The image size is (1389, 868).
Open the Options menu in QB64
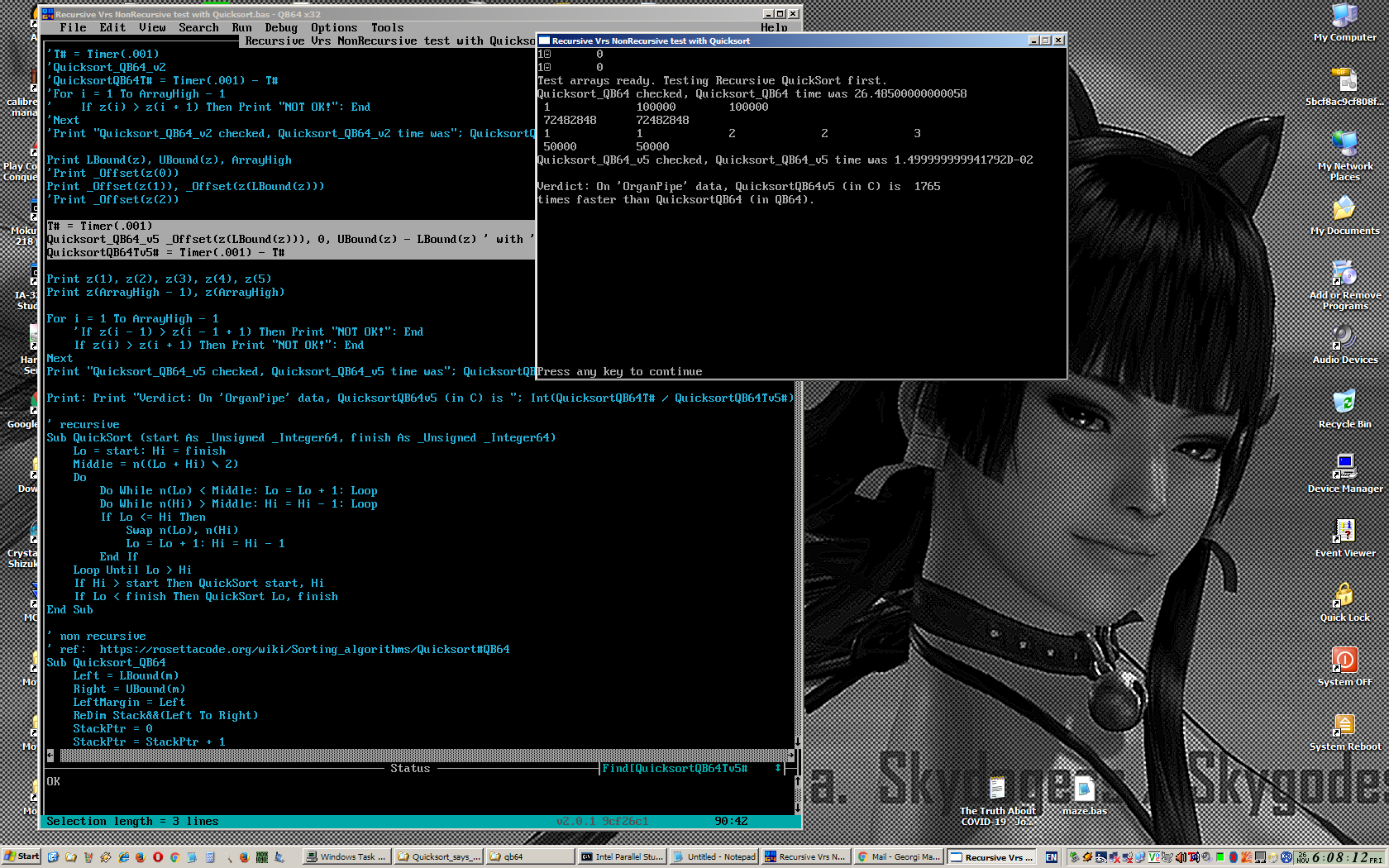[334, 27]
